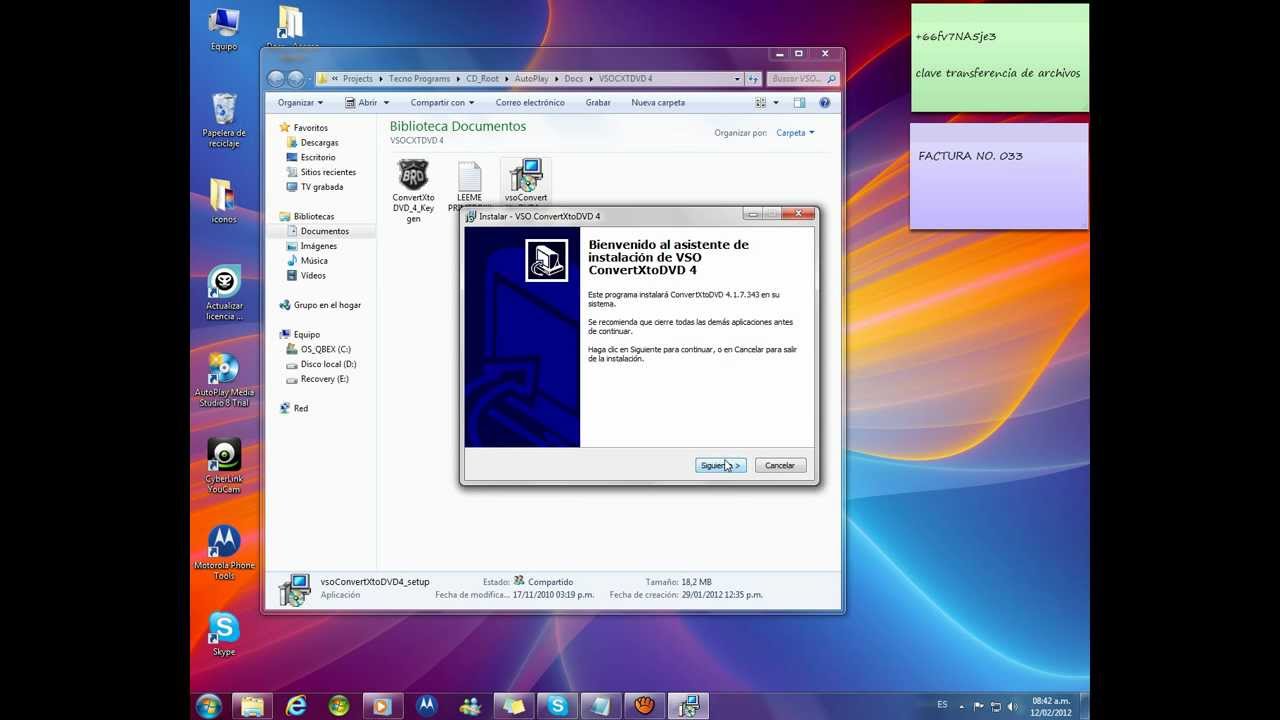The height and width of the screenshot is (720, 1280).
Task: Open Imágenes library in navigation pane
Action: coord(318,246)
